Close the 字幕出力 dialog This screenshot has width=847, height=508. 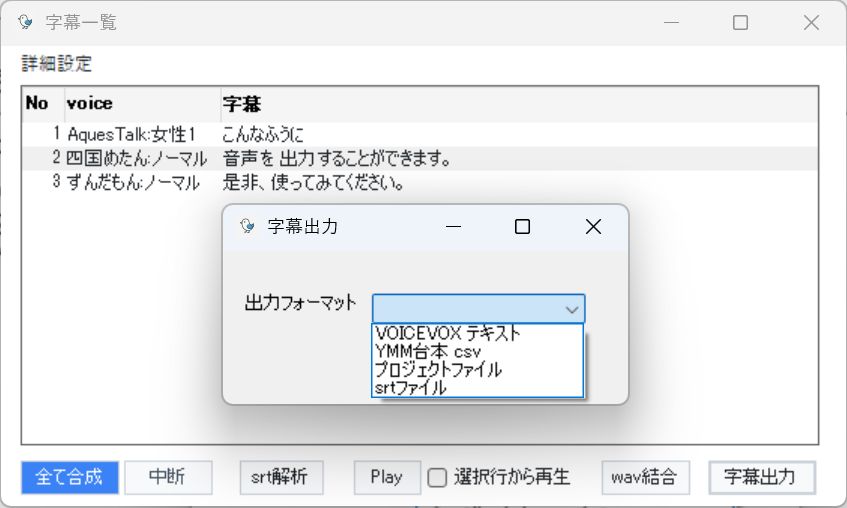(593, 226)
